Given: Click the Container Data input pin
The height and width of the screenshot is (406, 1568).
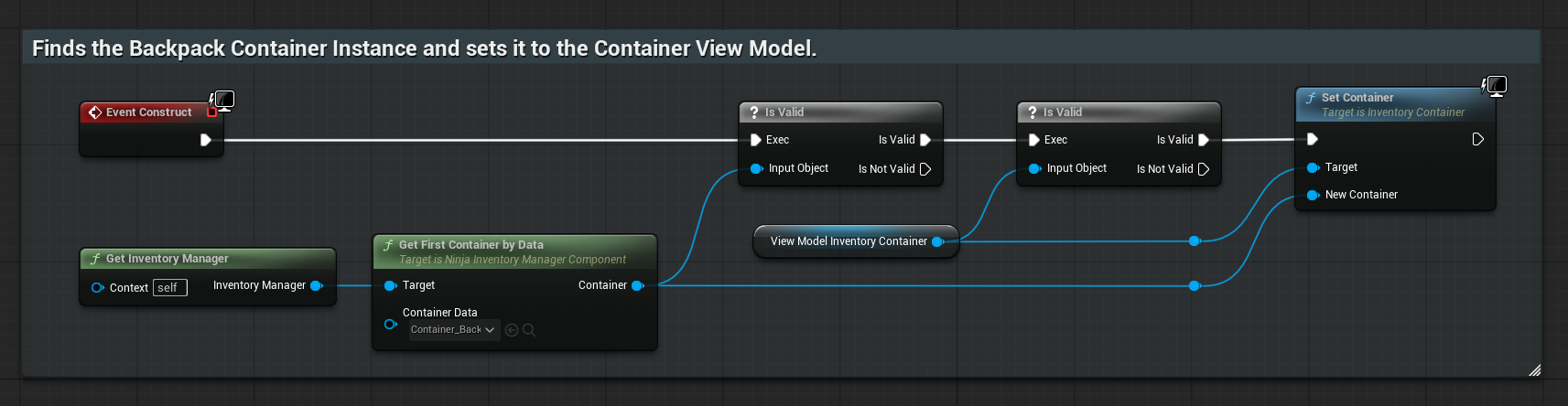Looking at the screenshot, I should (x=391, y=325).
